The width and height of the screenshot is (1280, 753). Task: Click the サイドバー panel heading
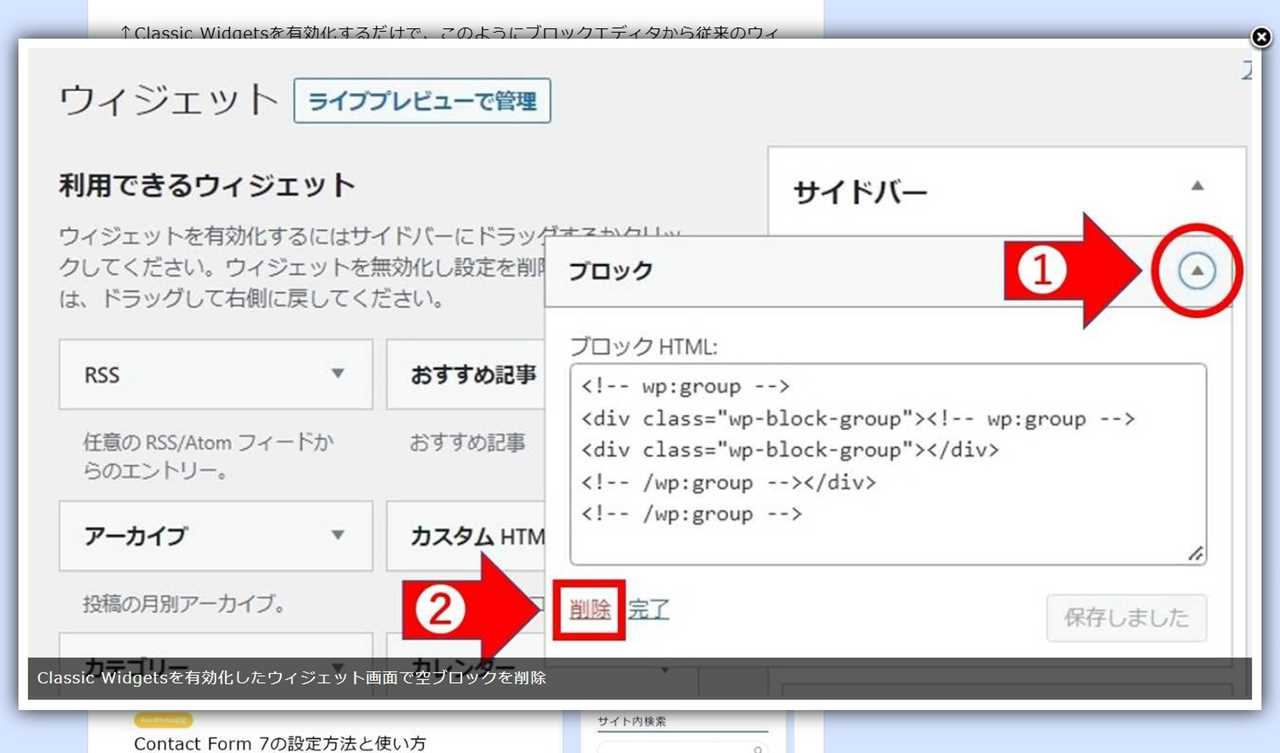[x=861, y=192]
